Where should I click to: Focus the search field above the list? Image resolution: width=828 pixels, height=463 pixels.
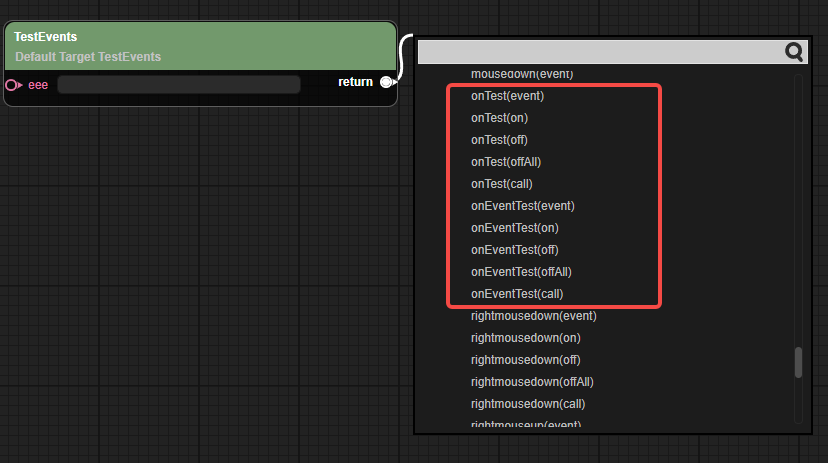tap(600, 52)
